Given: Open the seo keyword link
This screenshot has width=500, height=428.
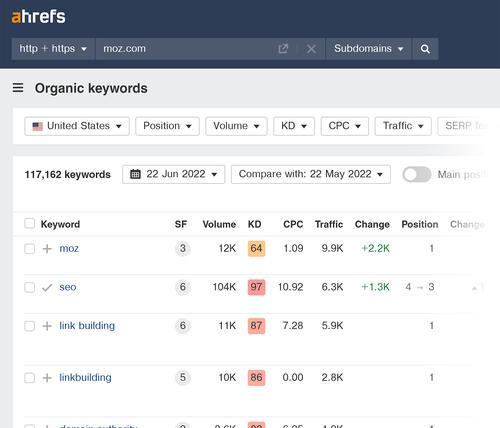Looking at the screenshot, I should point(68,287).
